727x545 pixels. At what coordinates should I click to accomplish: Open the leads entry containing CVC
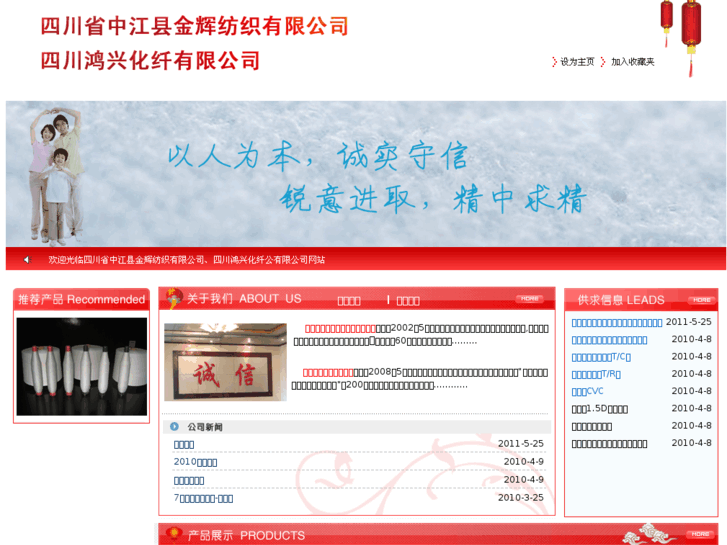(587, 391)
